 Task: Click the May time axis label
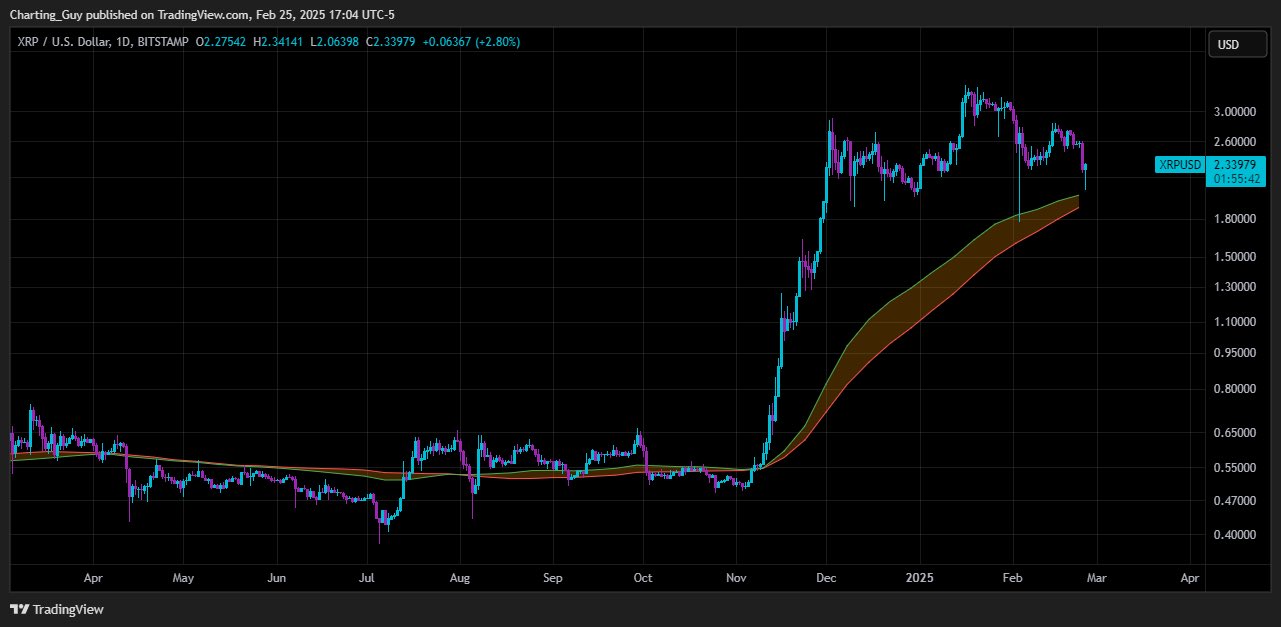click(x=183, y=578)
